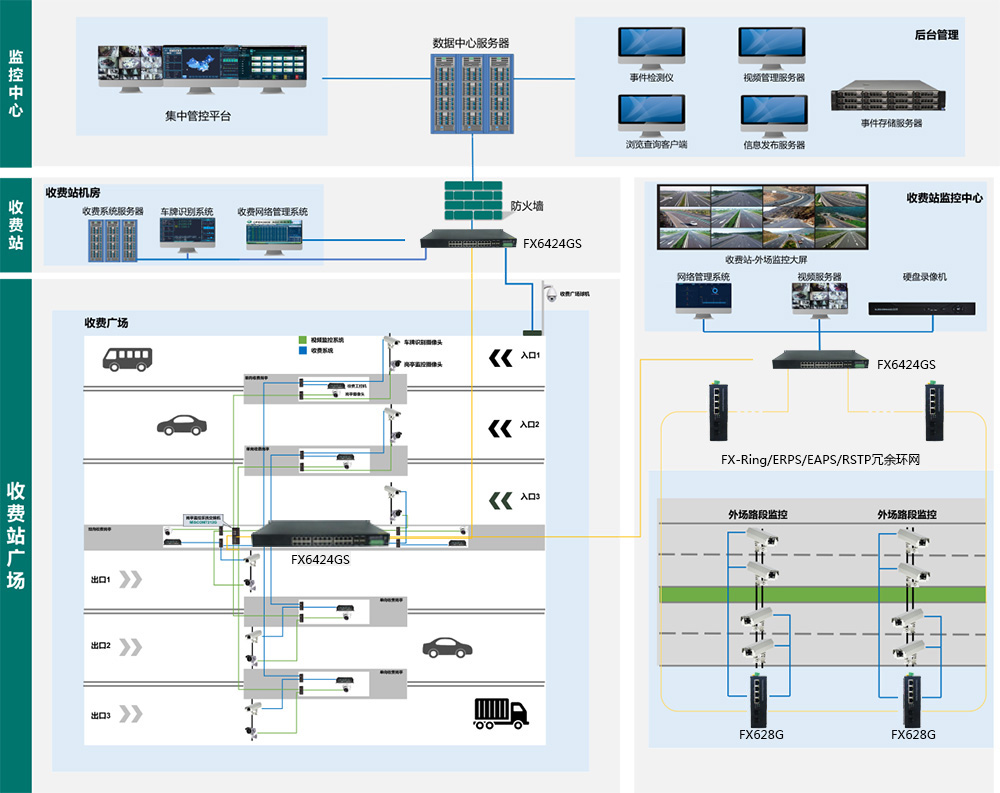Click the firewall brick wall icon
Screen dimensions: 1000x793
[x=471, y=201]
